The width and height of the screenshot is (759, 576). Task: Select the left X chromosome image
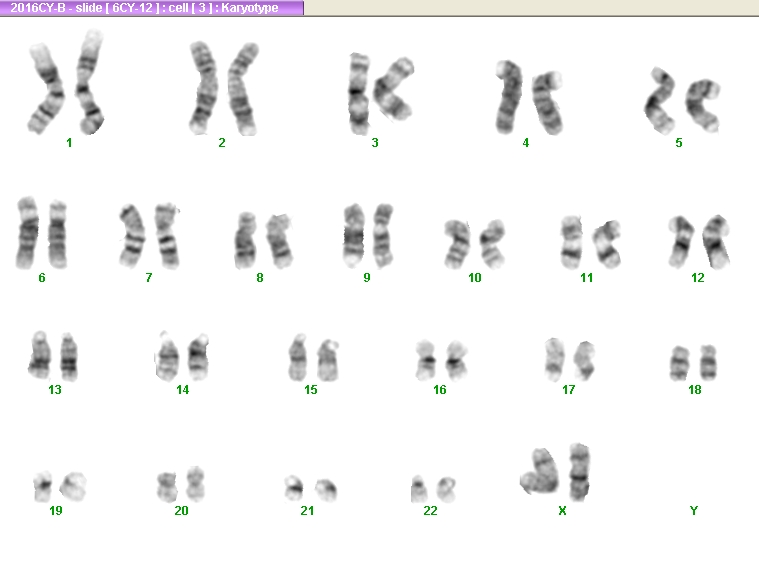pyautogui.click(x=540, y=471)
